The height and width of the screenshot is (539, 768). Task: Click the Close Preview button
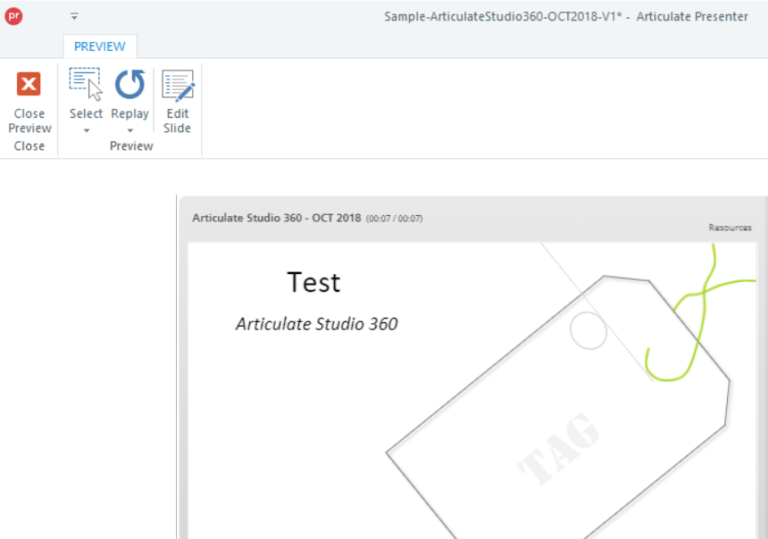29,103
